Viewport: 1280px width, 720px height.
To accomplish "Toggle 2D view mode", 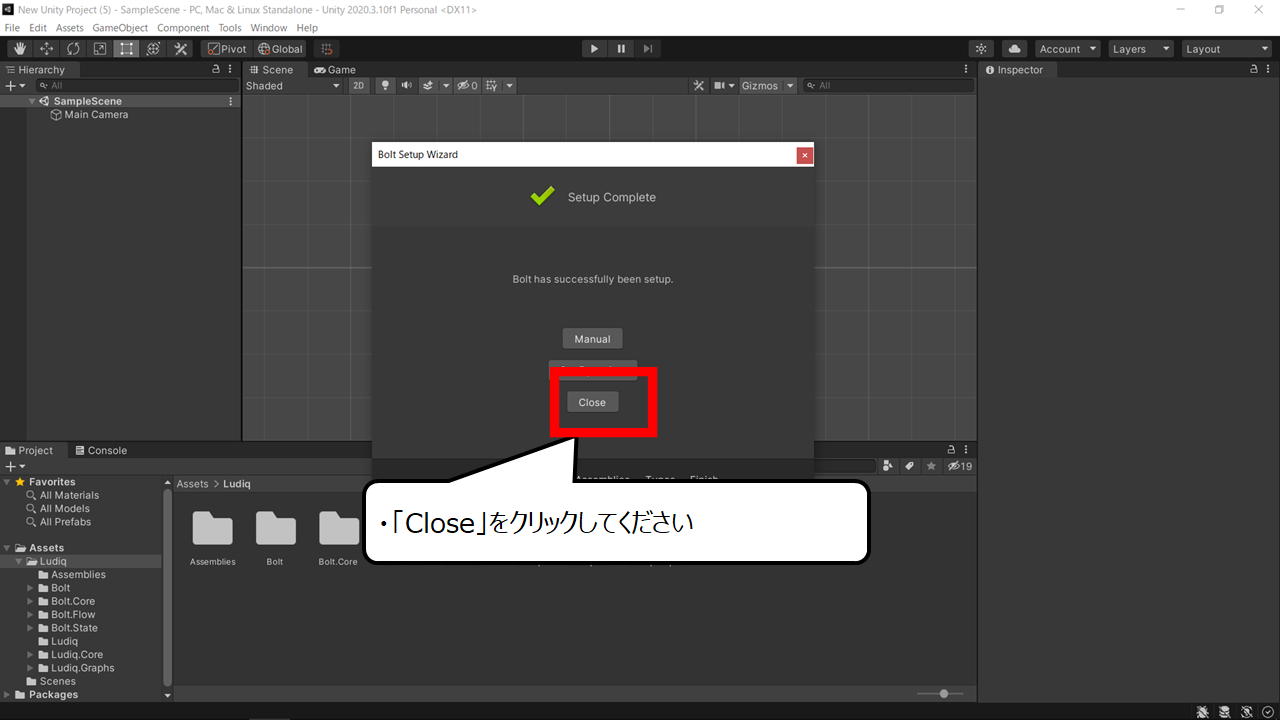I will pos(359,86).
